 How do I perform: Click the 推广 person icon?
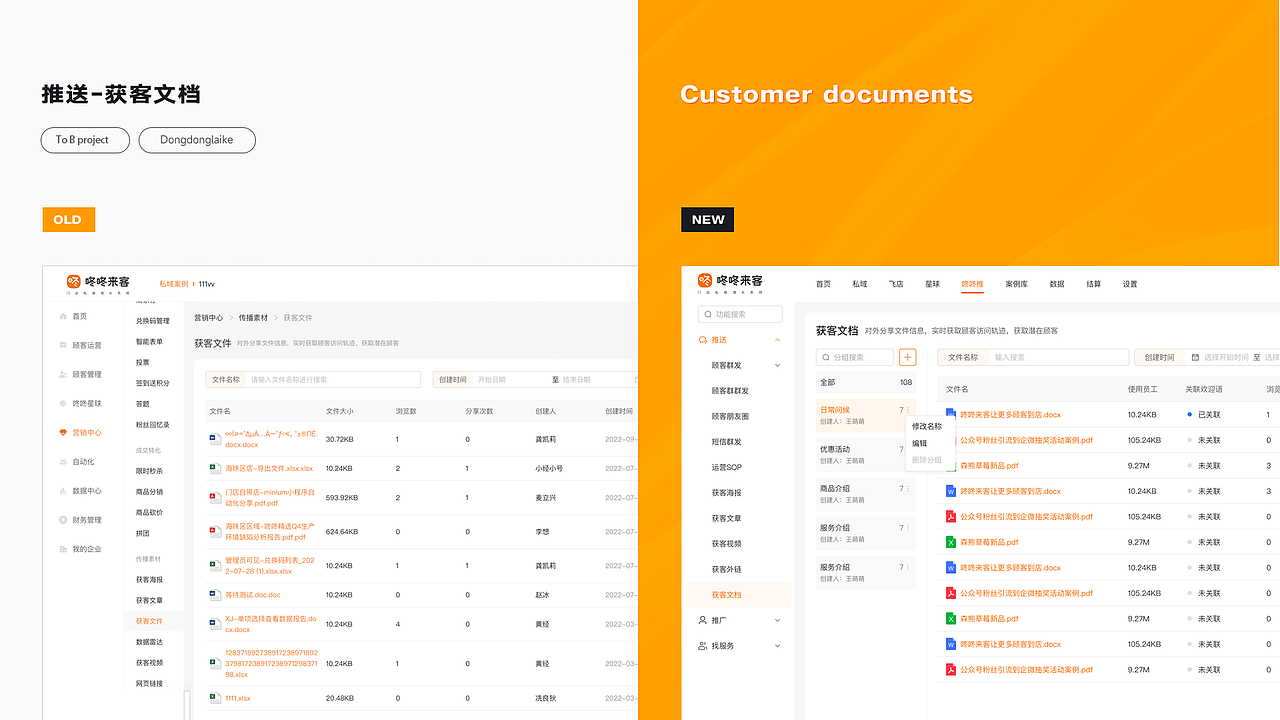[703, 620]
